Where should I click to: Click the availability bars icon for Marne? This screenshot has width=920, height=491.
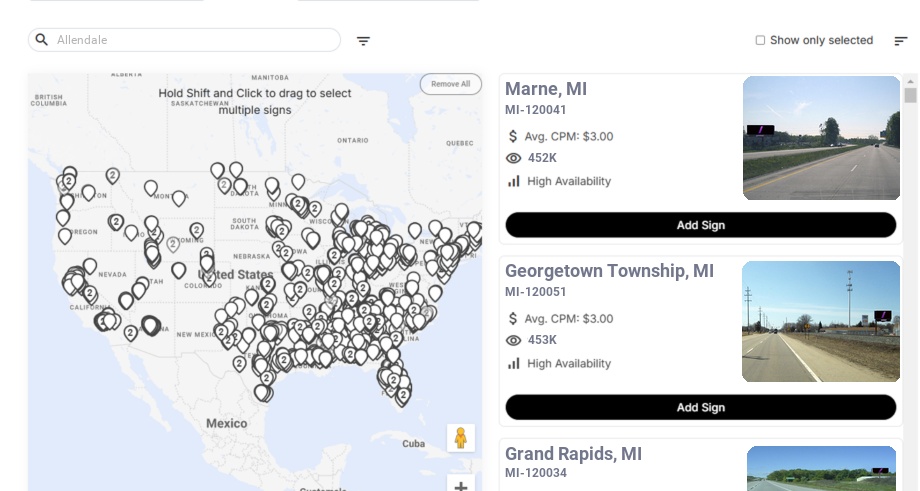click(x=514, y=181)
